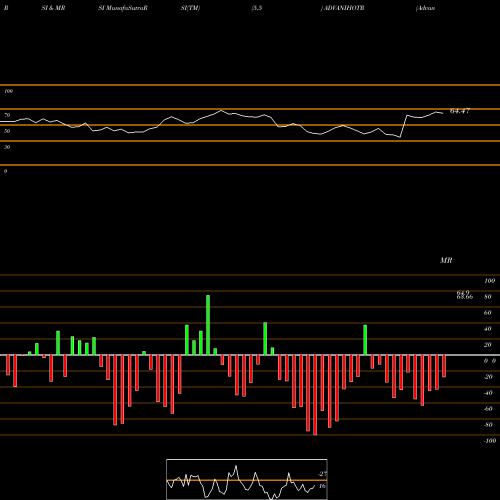The image size is (500, 500).
Task: Click the mini chart thumbnail at bottom
Action: [247, 479]
